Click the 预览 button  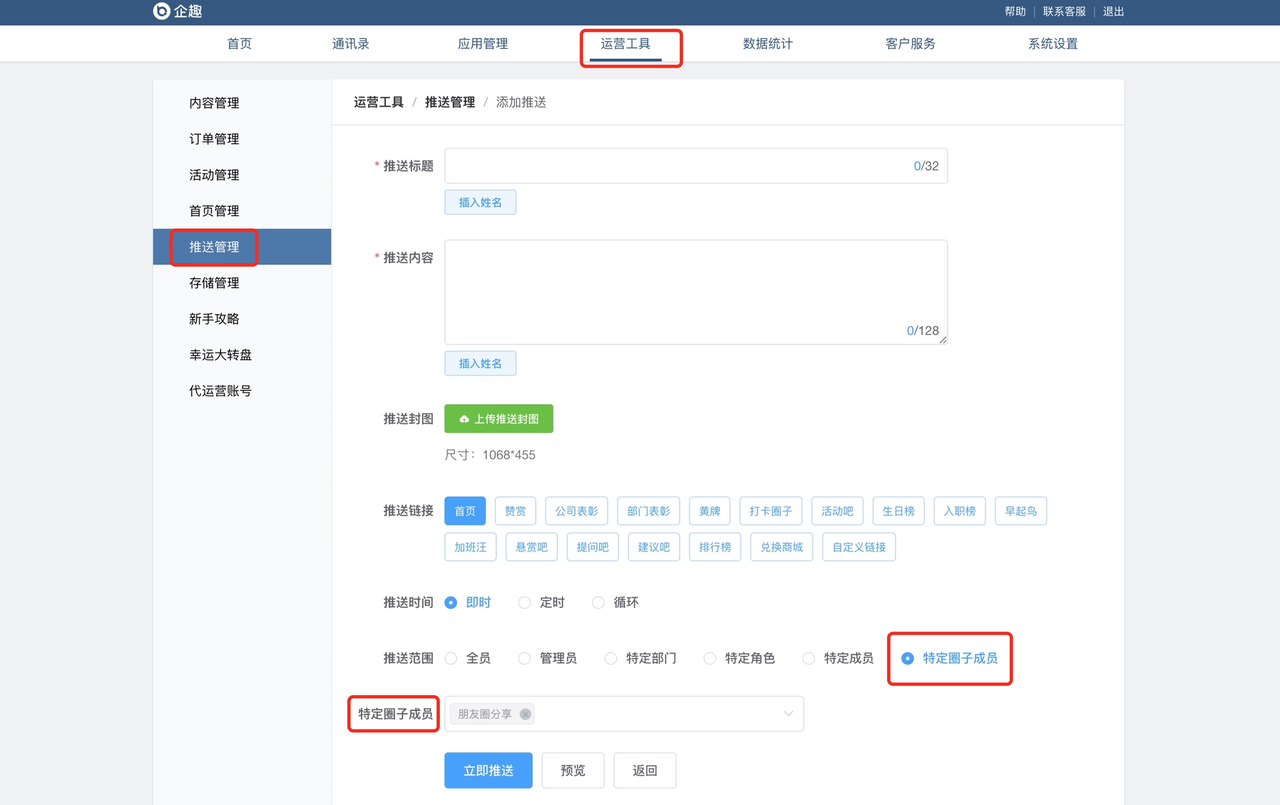pyautogui.click(x=573, y=771)
